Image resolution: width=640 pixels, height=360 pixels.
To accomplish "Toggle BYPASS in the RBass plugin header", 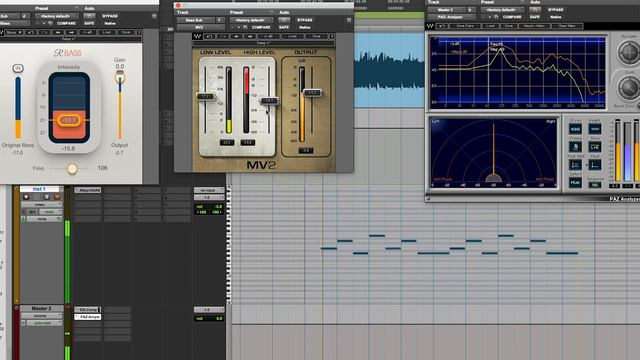I will pos(110,16).
